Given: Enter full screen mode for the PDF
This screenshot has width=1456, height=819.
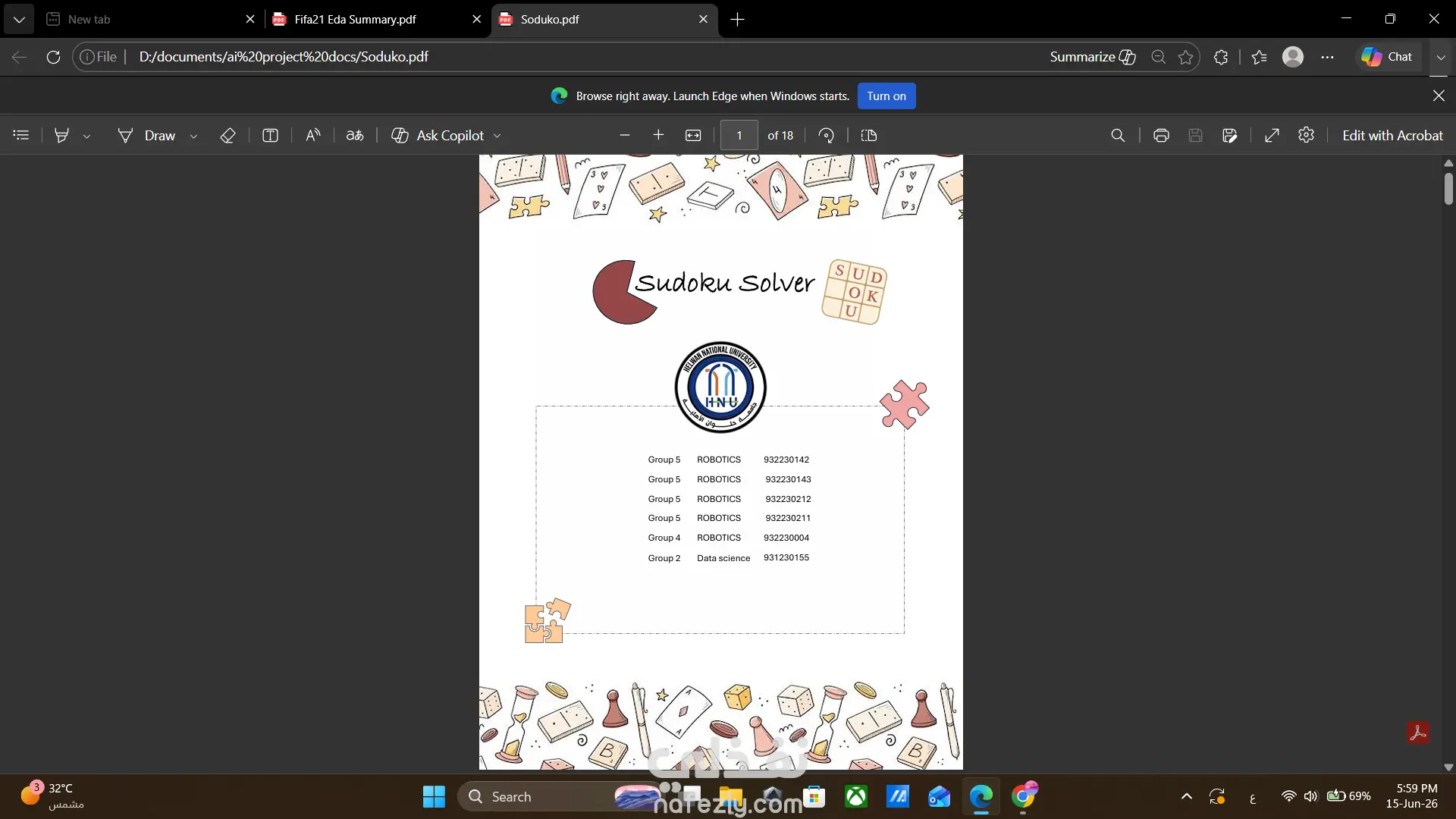Looking at the screenshot, I should (1272, 135).
